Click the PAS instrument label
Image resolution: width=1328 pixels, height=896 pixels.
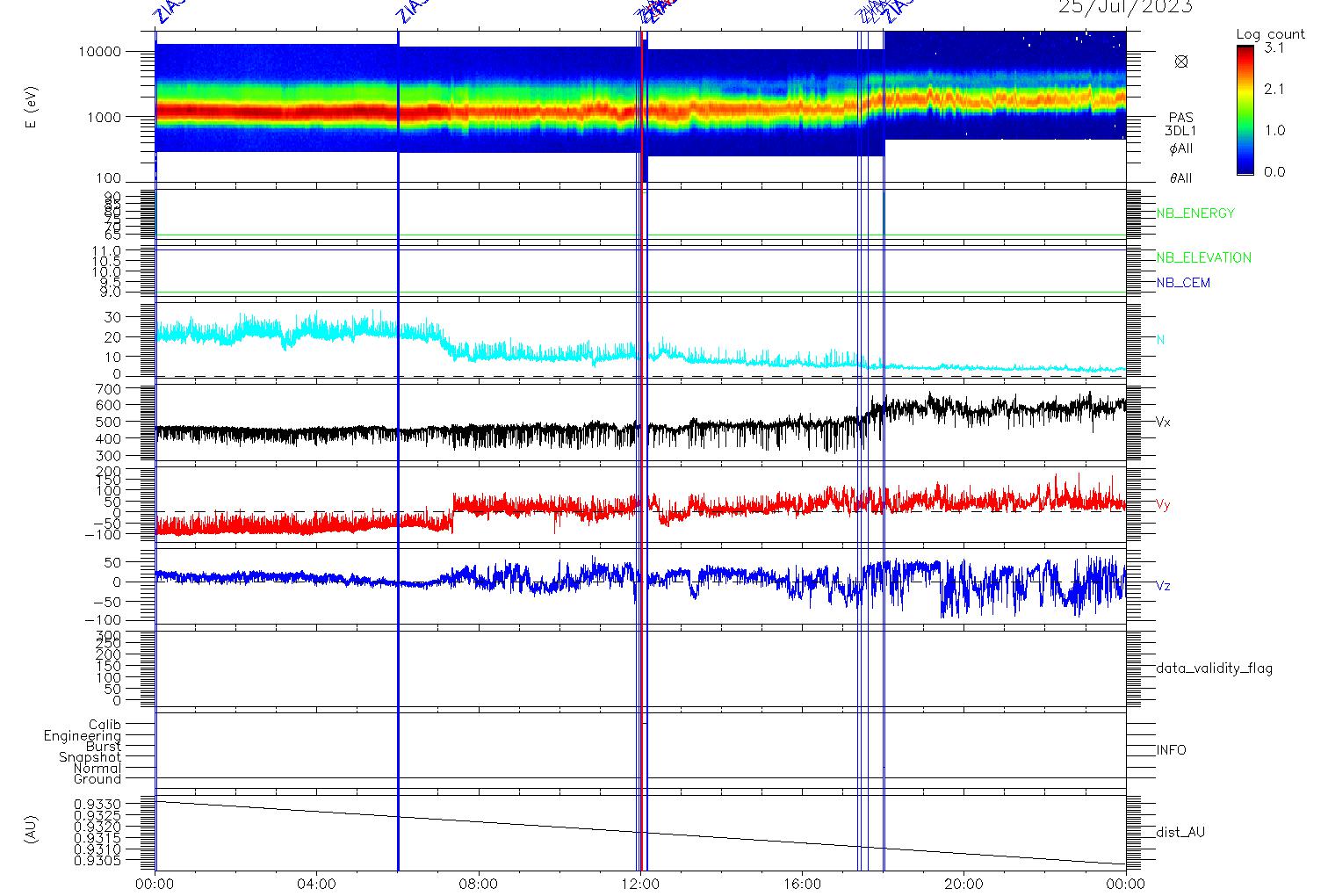[x=1181, y=118]
